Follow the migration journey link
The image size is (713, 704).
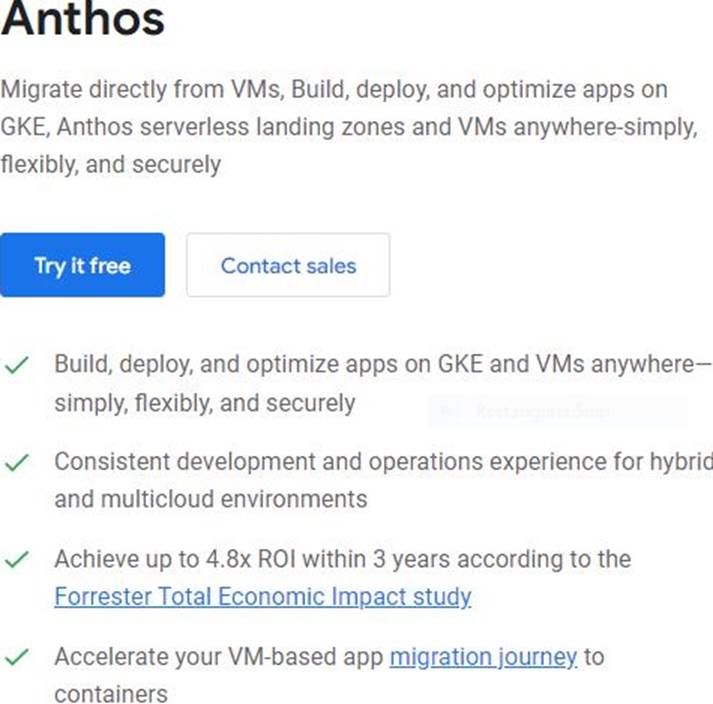(x=483, y=657)
